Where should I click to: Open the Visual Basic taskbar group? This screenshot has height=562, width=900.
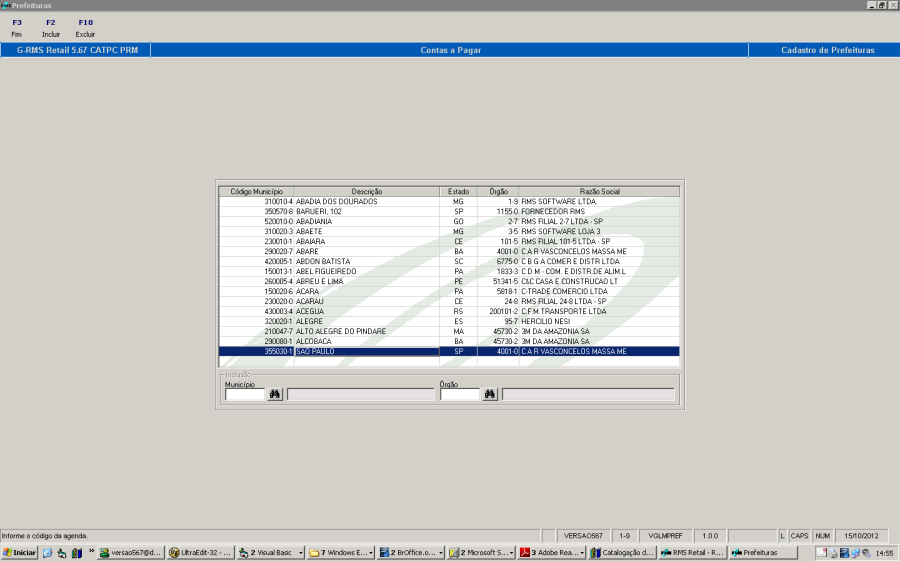click(x=270, y=552)
